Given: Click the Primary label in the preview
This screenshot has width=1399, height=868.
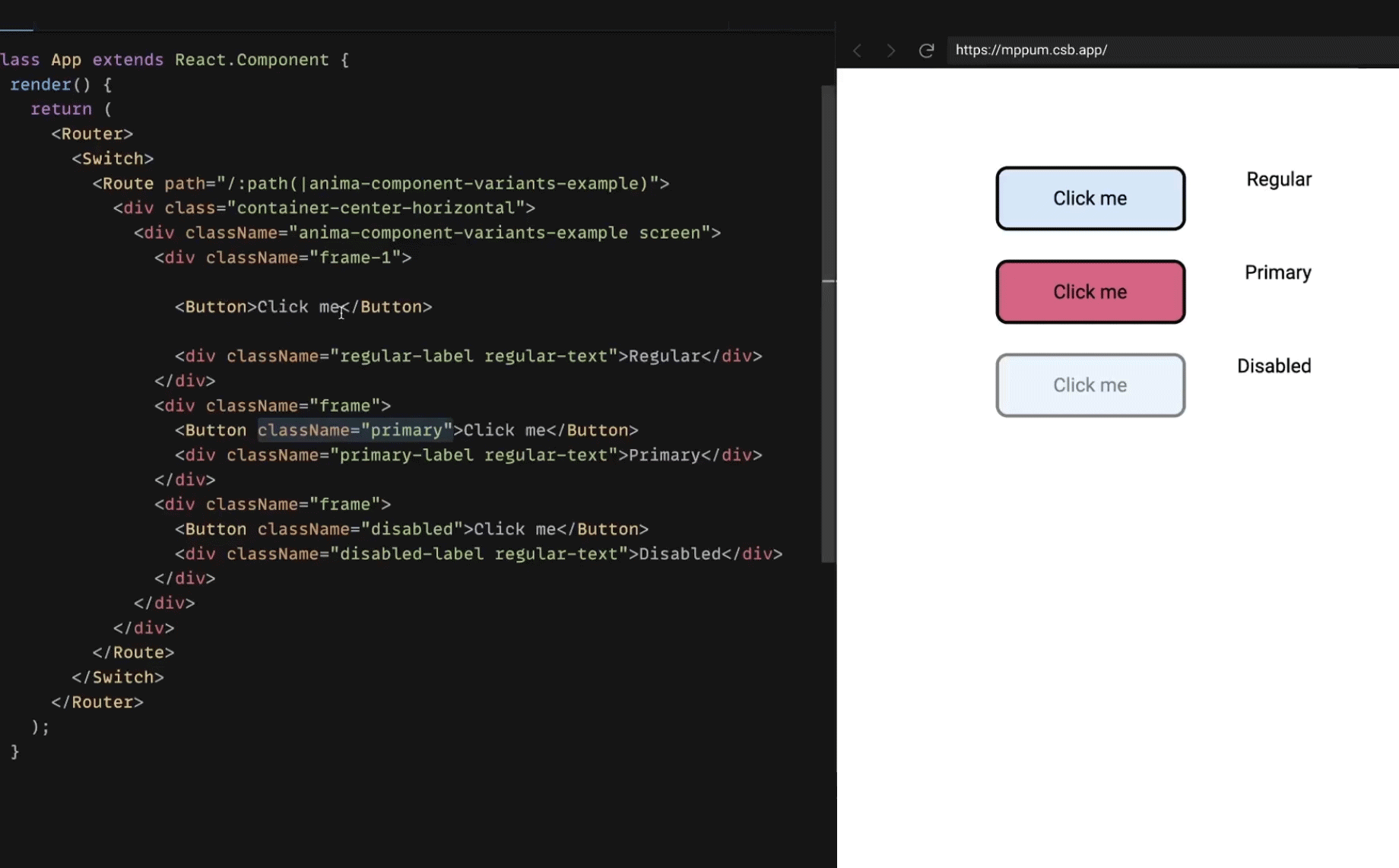Looking at the screenshot, I should point(1277,273).
